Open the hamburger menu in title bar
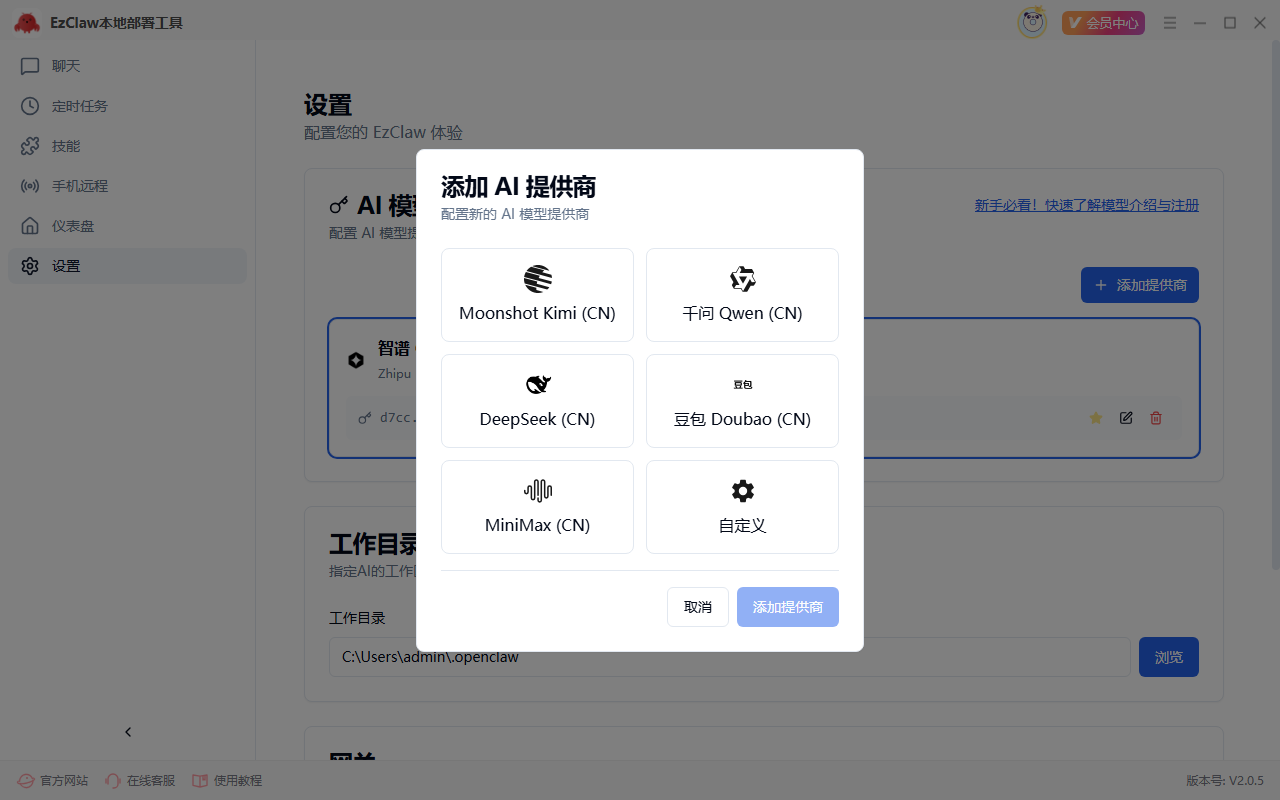 [x=1170, y=23]
